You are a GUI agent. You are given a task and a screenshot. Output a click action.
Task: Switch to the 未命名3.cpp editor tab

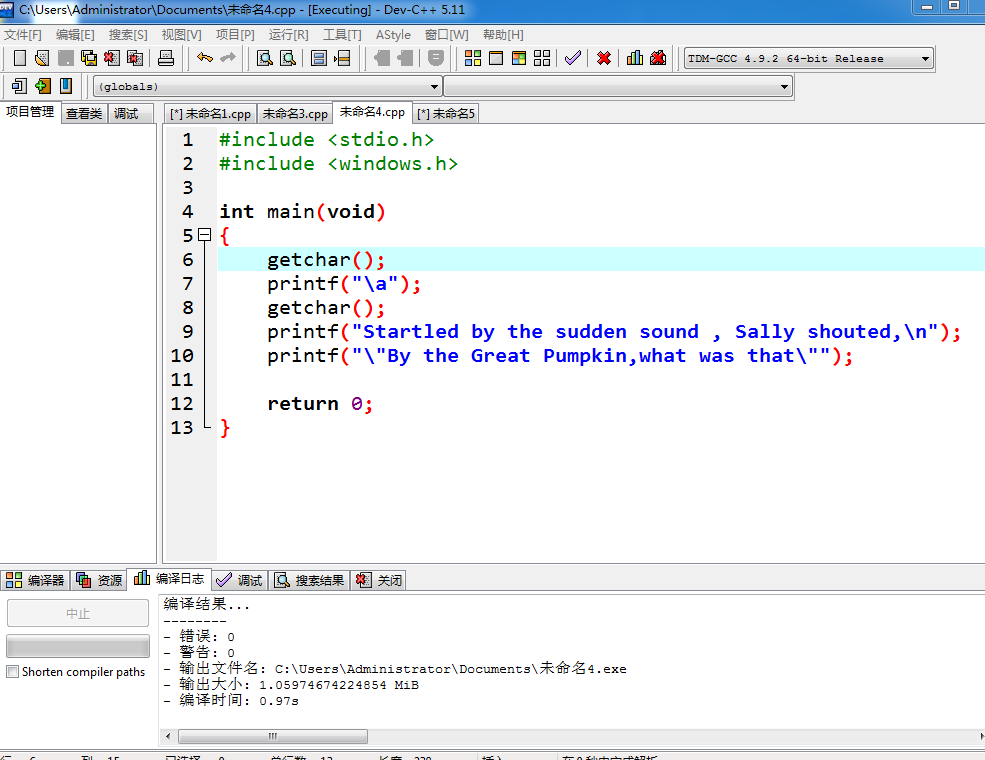coord(295,114)
